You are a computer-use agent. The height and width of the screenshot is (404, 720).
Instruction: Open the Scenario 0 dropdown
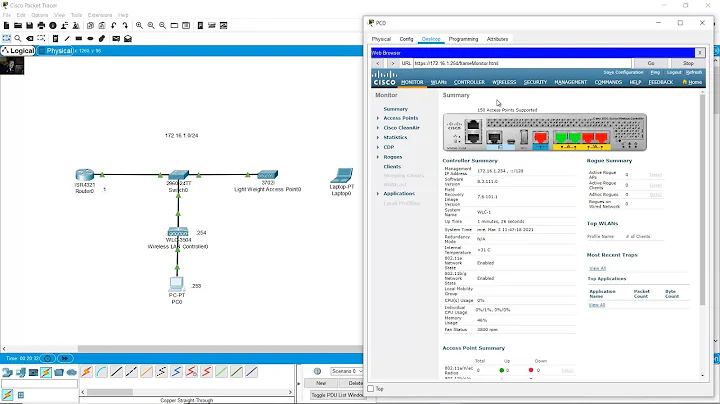(x=347, y=371)
